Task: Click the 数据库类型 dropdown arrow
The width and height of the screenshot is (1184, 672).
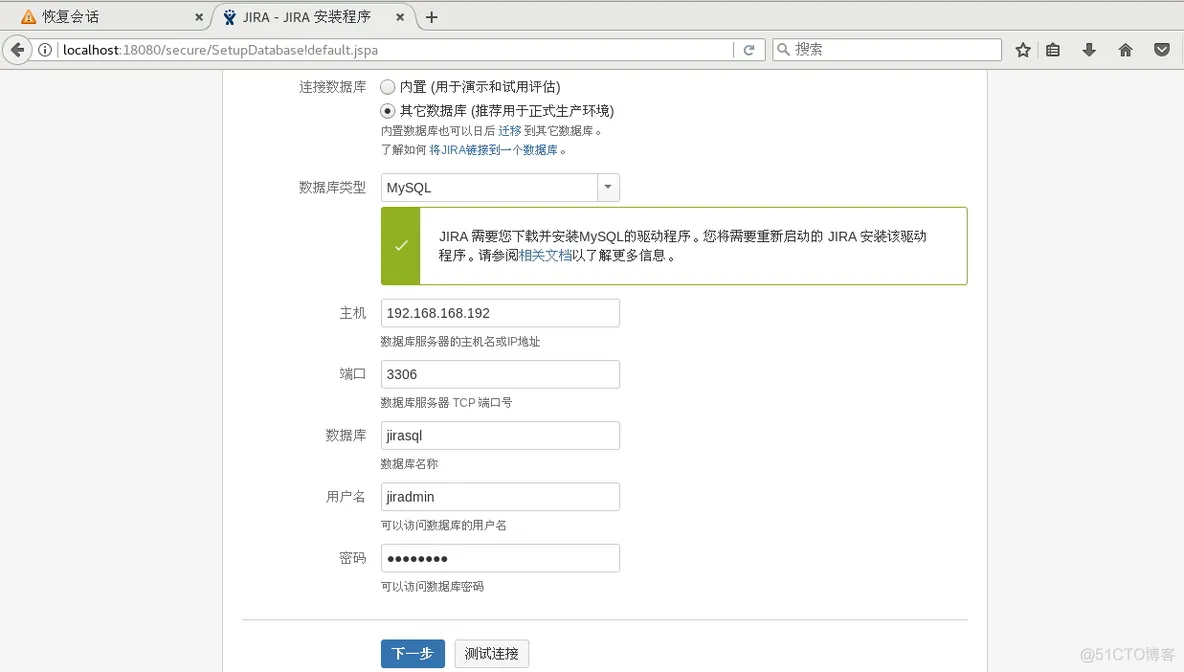Action: 608,187
